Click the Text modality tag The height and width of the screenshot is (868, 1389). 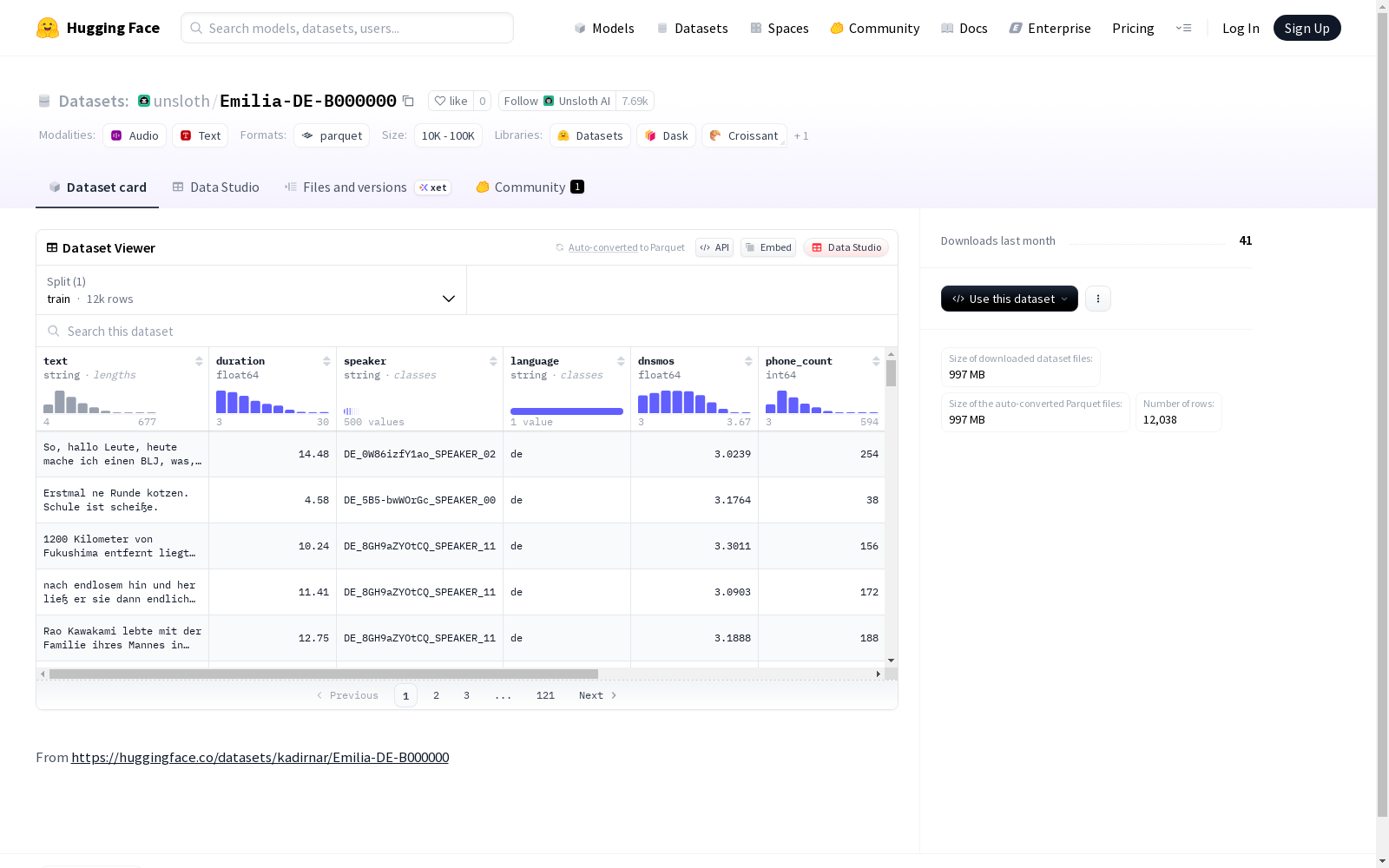coord(201,135)
